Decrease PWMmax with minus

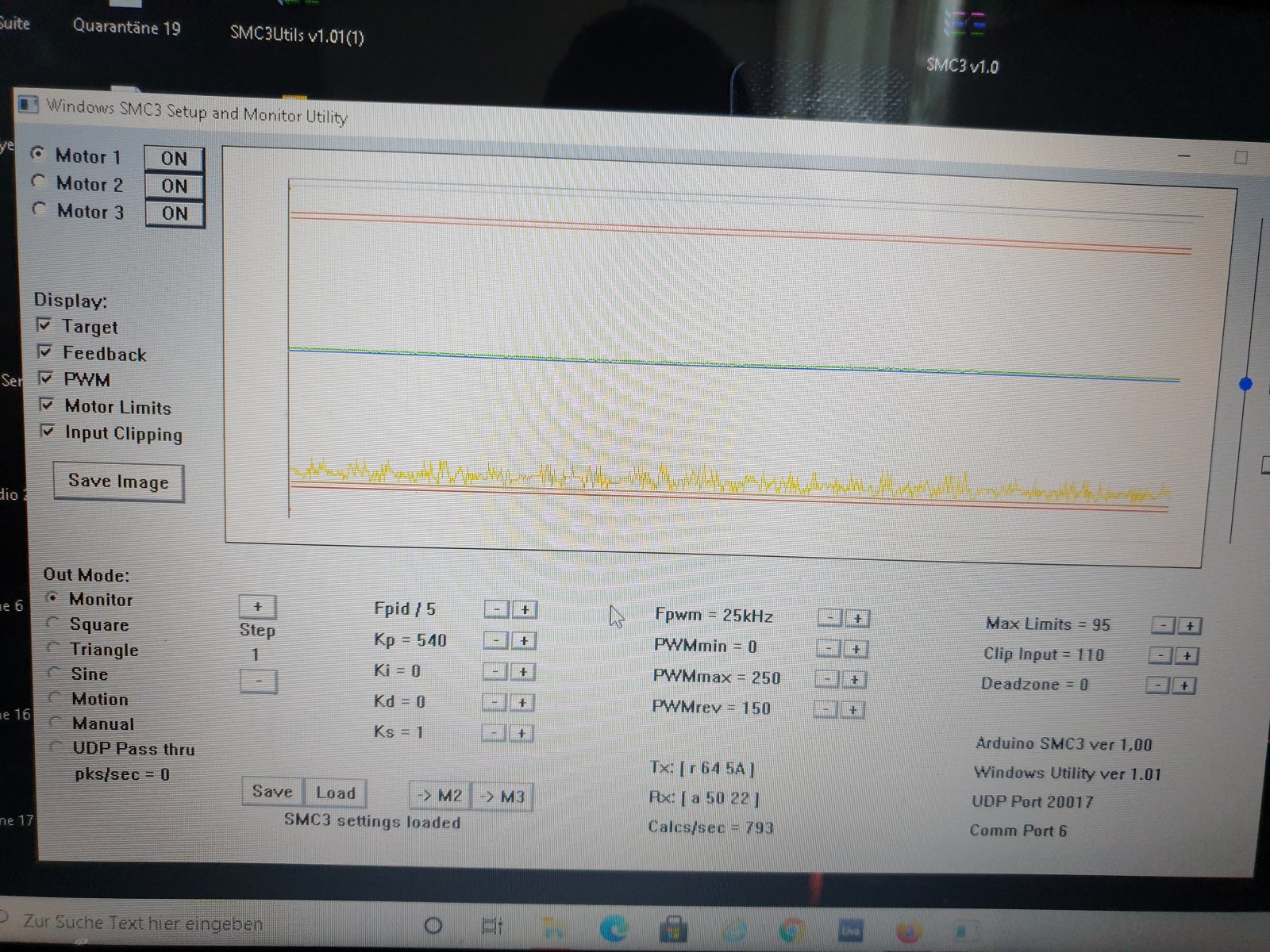tap(827, 679)
